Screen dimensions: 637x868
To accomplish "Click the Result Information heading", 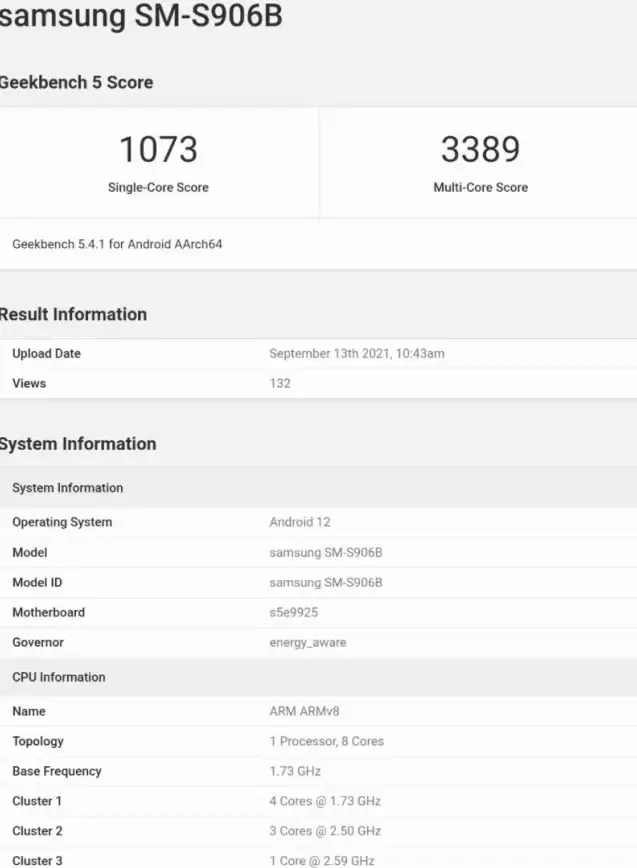I will 74,314.
